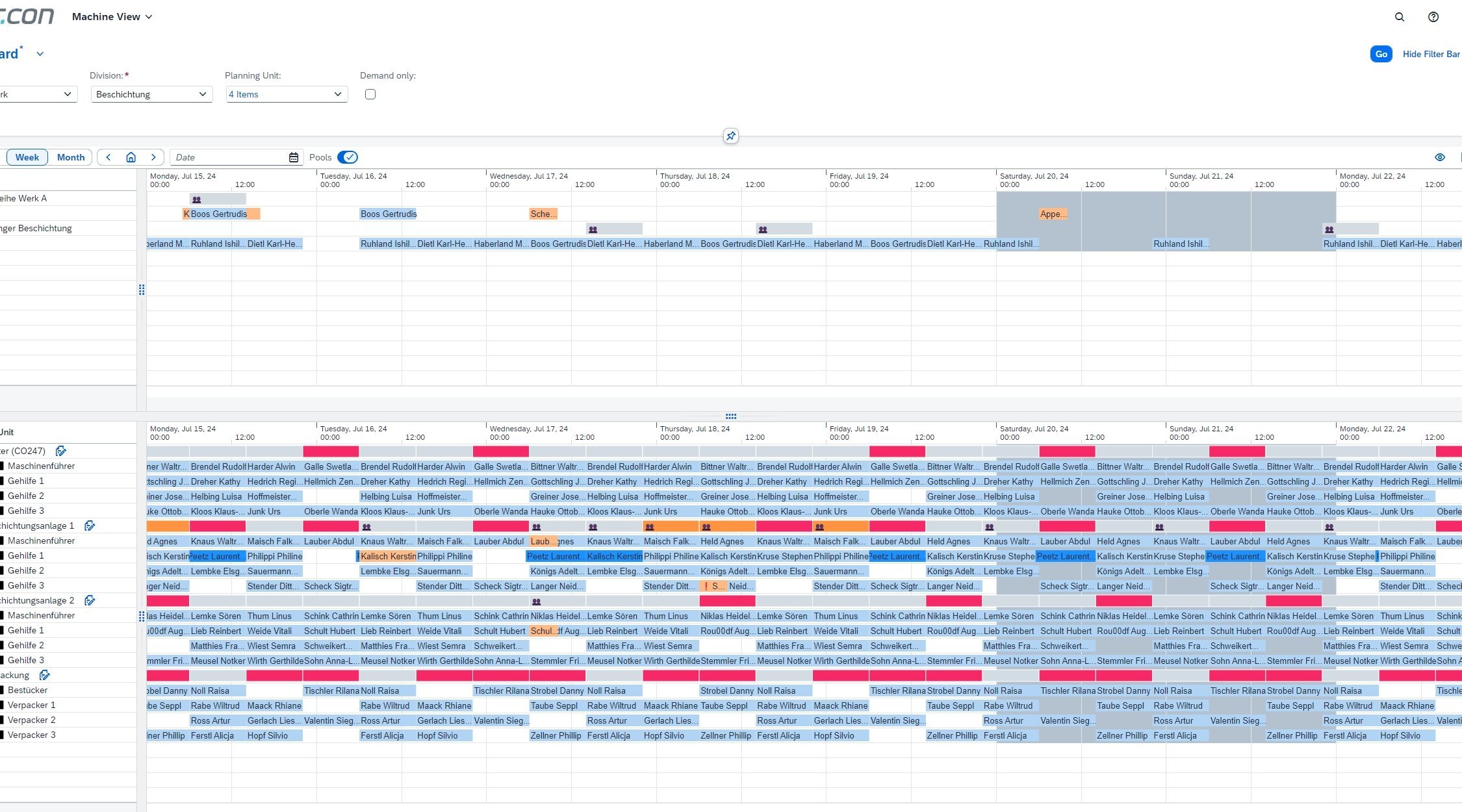Switch to the Month view

(71, 157)
